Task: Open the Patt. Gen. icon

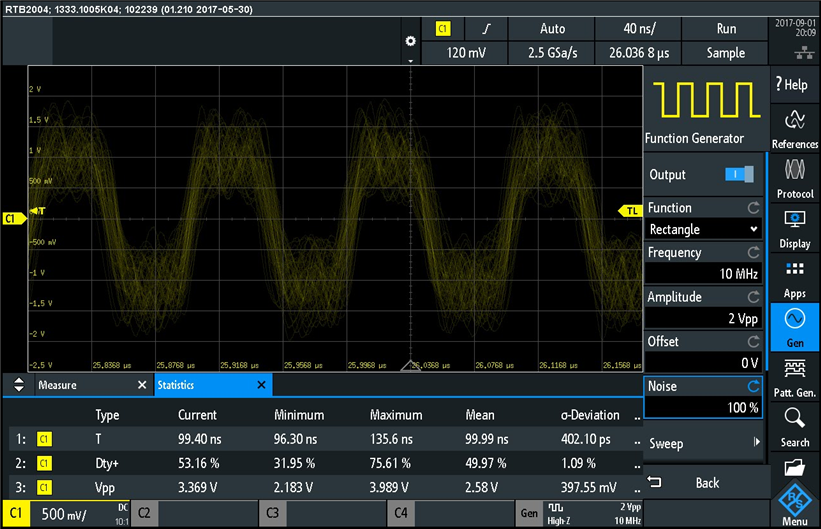Action: [795, 377]
